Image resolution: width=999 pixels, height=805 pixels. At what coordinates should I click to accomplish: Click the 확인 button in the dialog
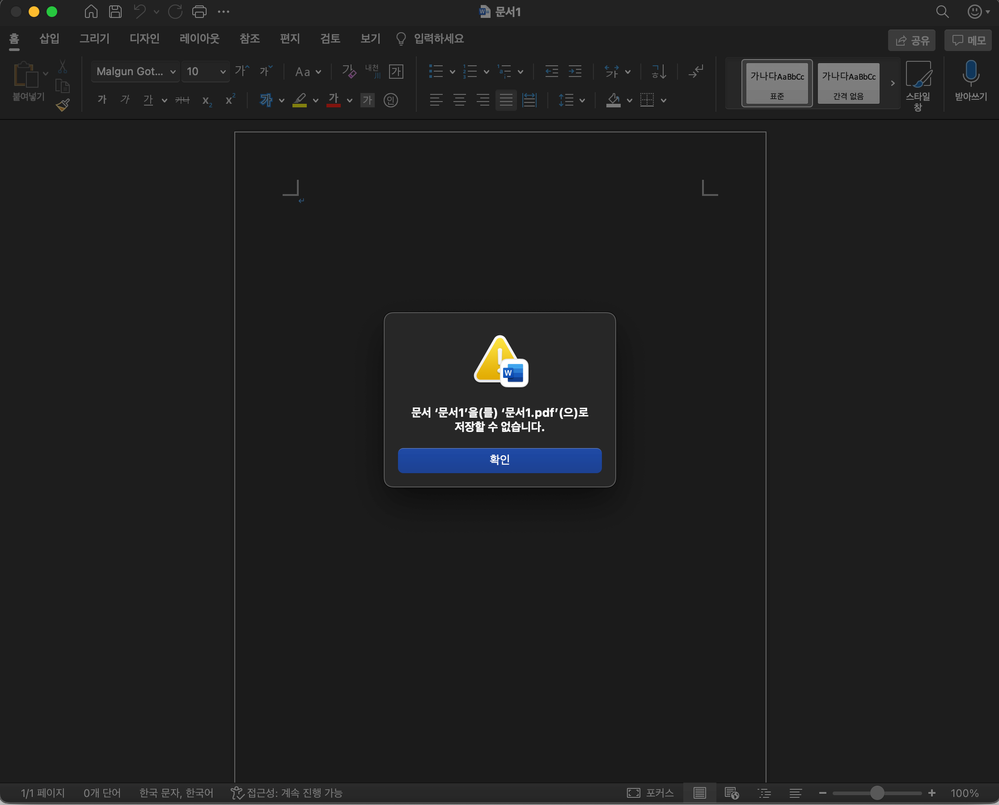500,460
